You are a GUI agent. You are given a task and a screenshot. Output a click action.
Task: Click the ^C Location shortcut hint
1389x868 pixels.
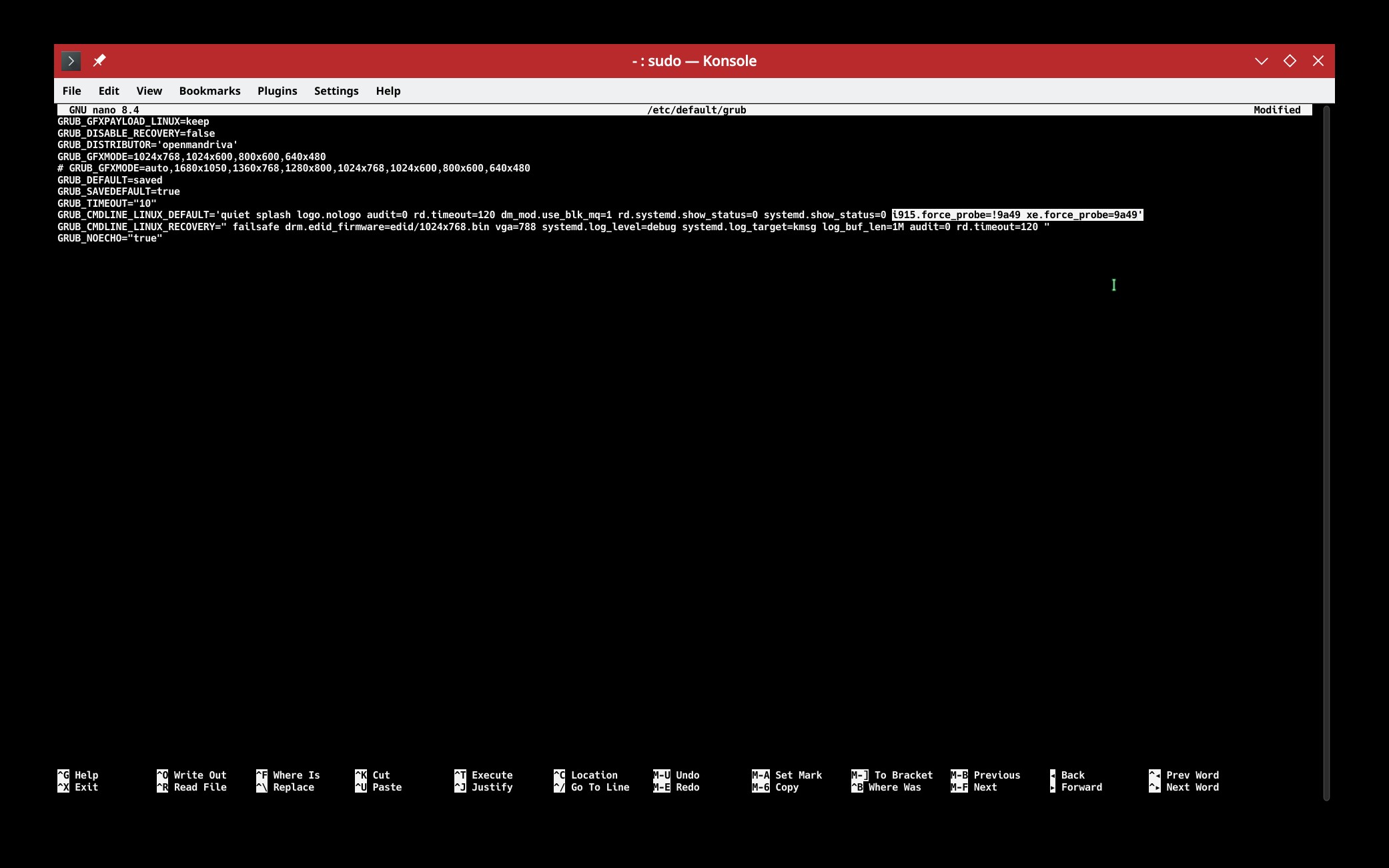[x=586, y=775]
